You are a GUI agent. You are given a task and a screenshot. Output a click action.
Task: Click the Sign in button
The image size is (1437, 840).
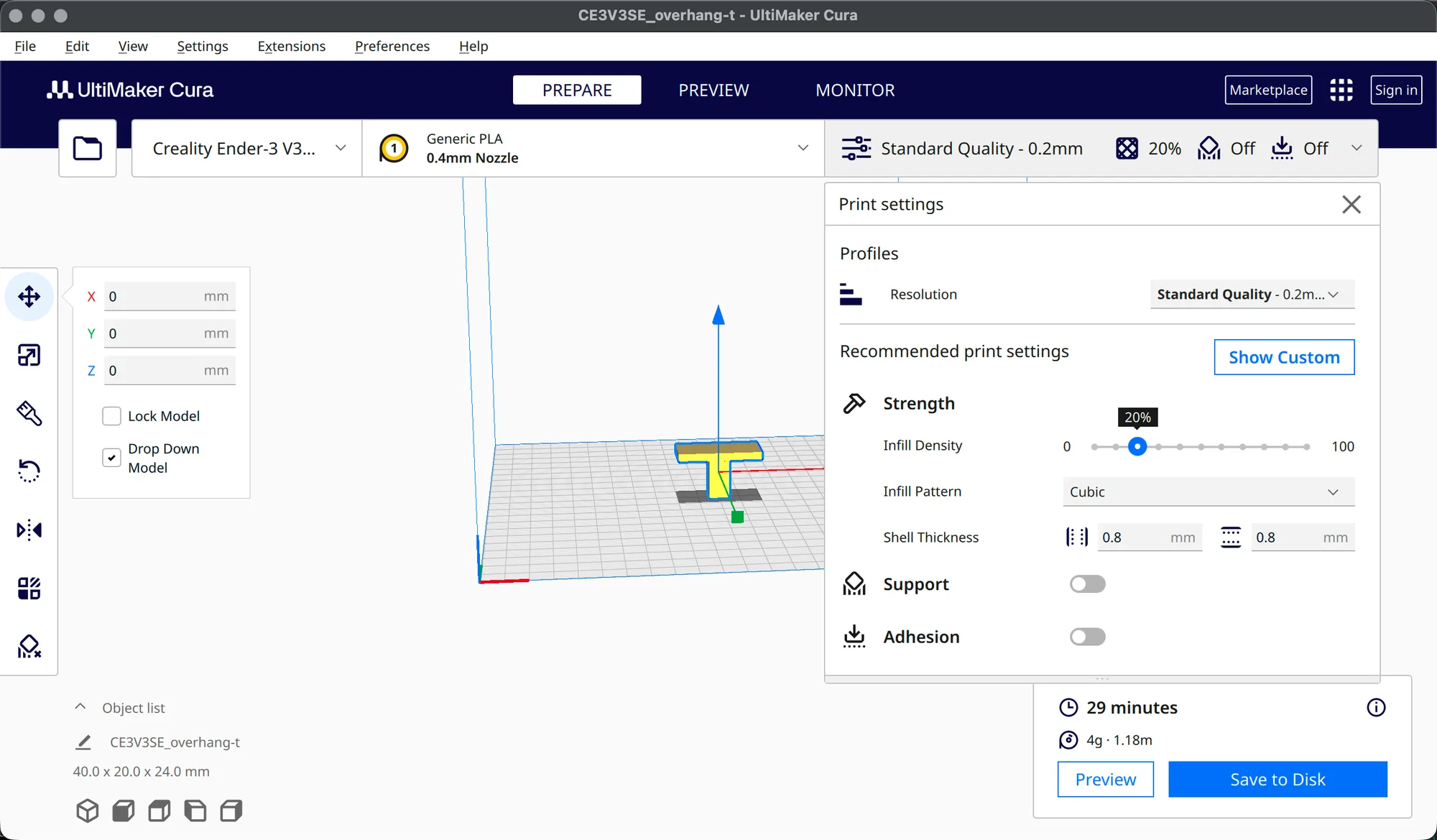tap(1396, 90)
